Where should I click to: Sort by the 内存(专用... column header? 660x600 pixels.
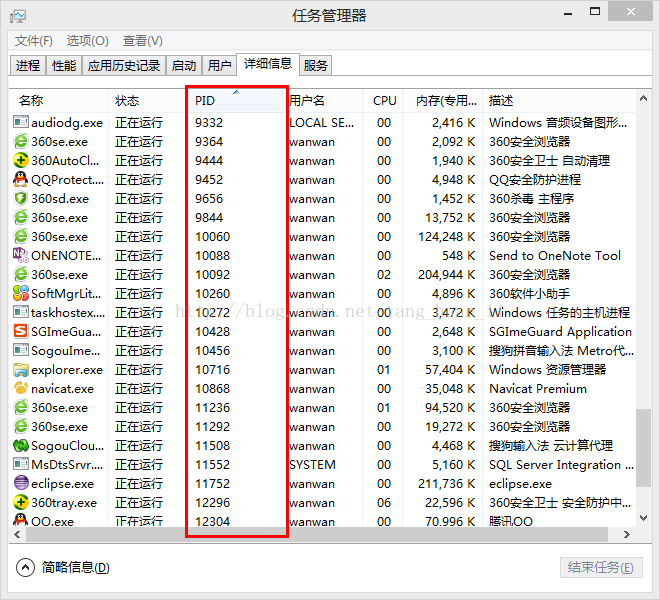442,101
